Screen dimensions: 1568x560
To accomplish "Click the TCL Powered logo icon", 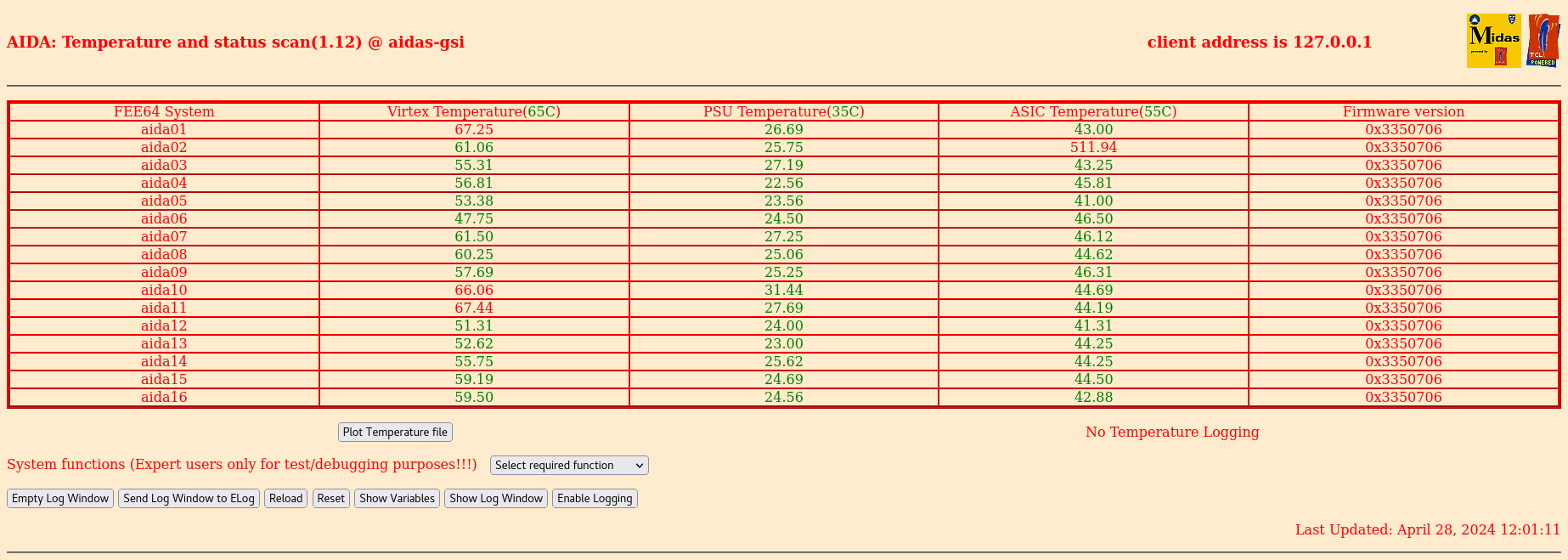I will point(1543,41).
